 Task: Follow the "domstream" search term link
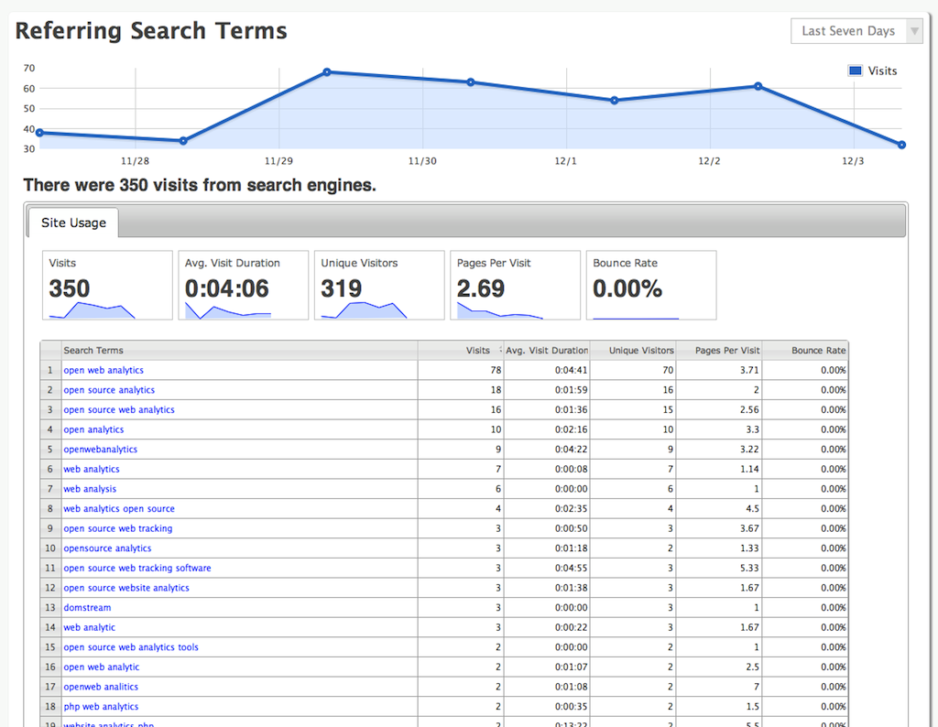[x=87, y=607]
